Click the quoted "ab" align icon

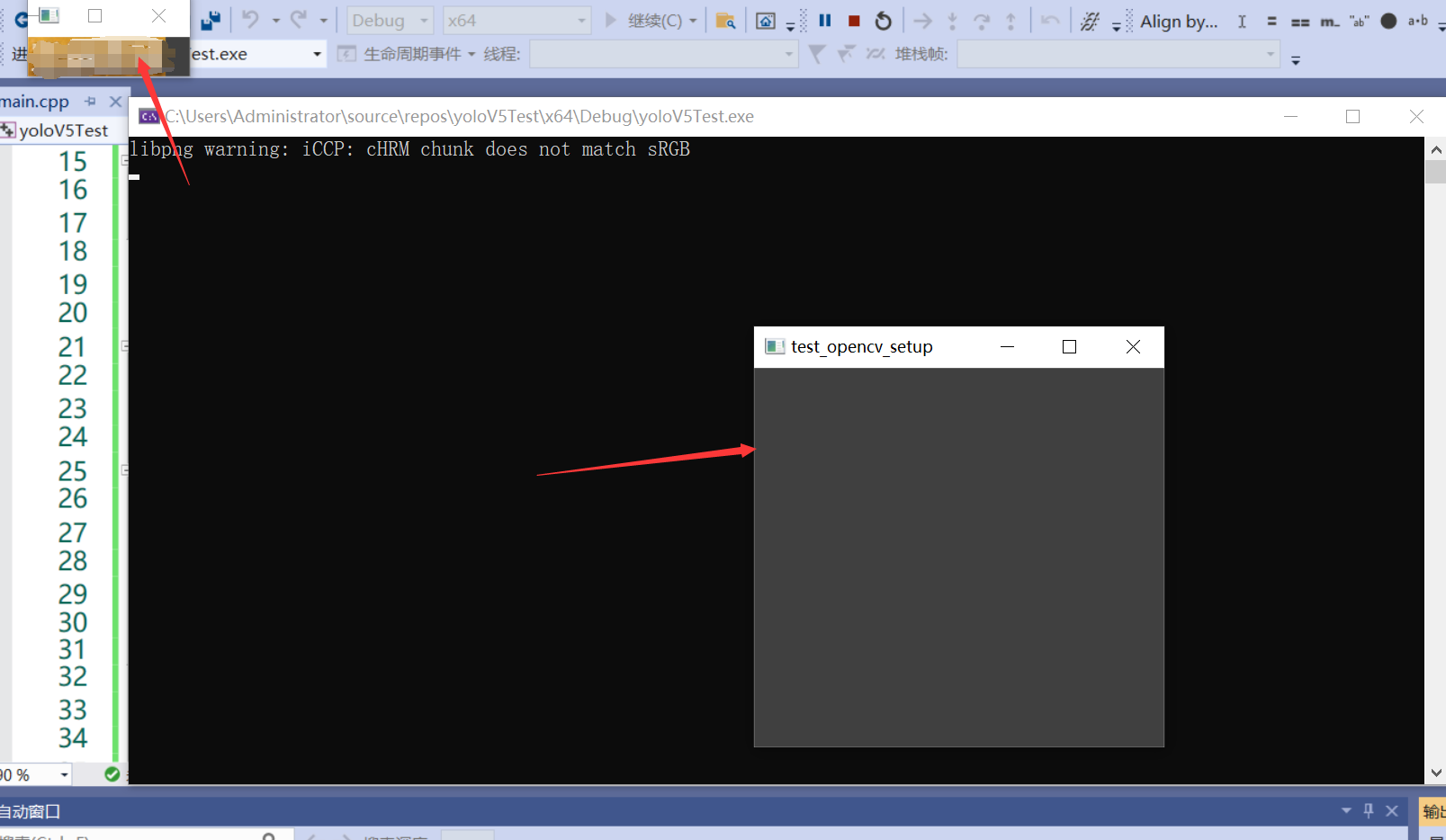(x=1359, y=21)
